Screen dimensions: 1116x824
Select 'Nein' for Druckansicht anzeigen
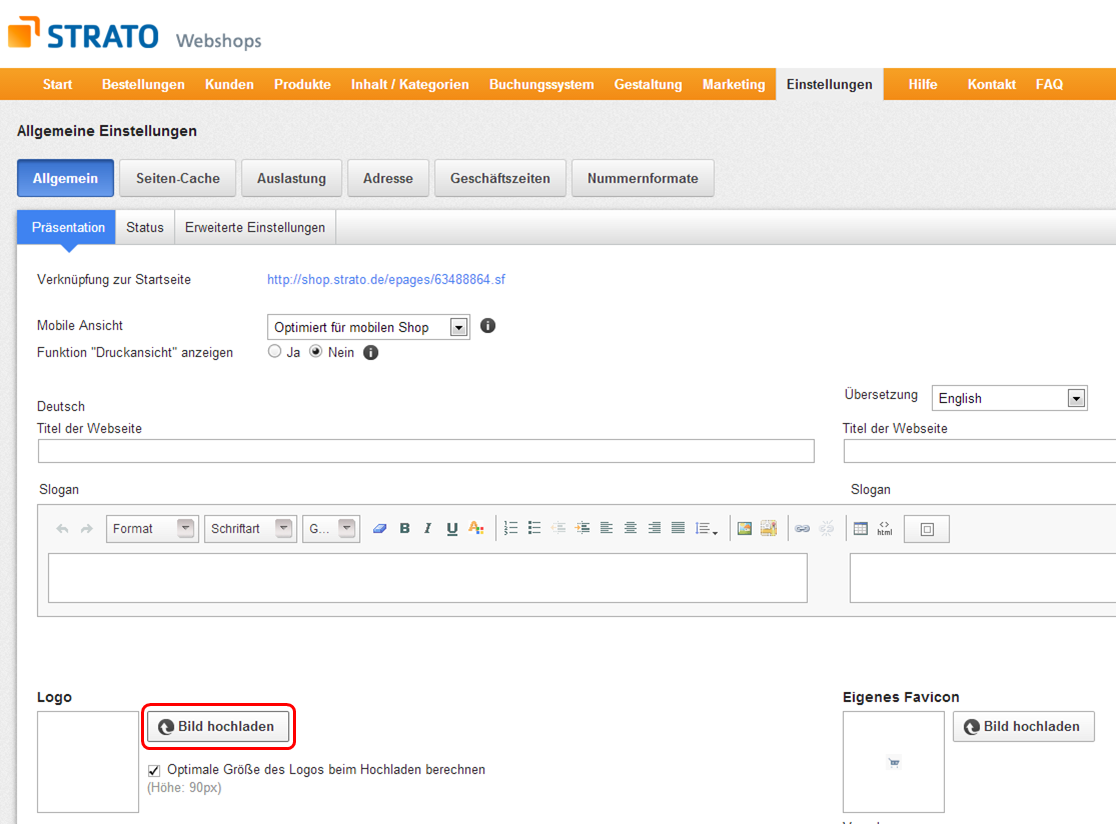316,352
